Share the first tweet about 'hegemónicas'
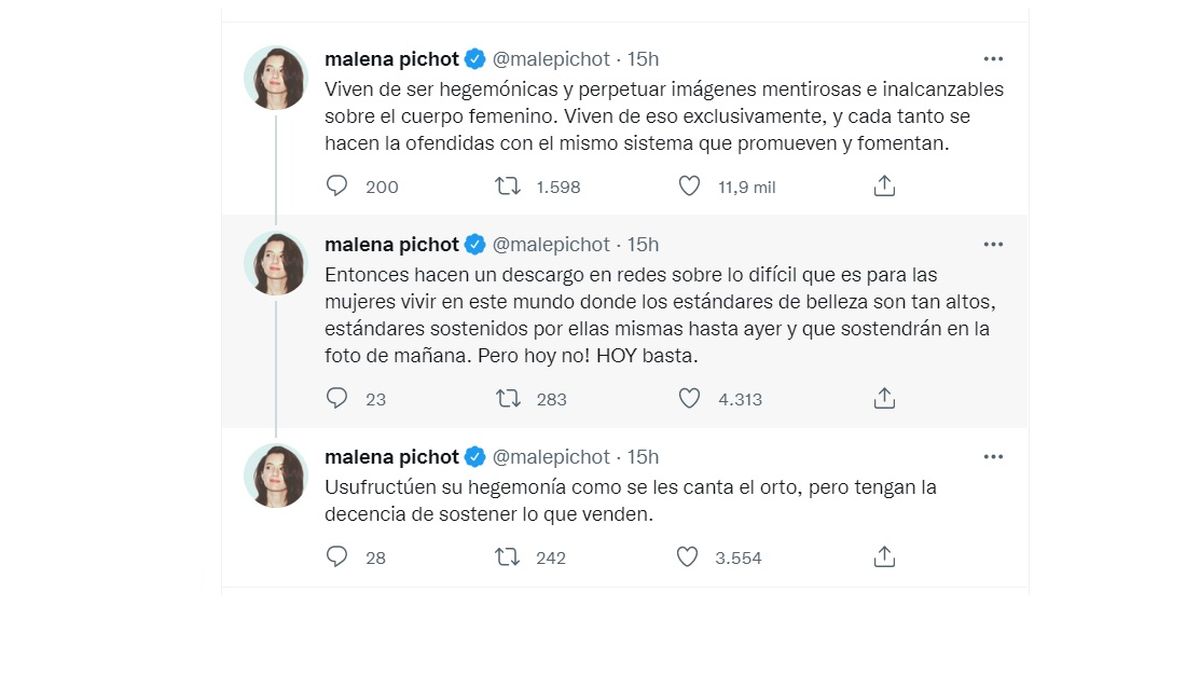Viewport: 1200px width, 675px height. pyautogui.click(x=884, y=186)
